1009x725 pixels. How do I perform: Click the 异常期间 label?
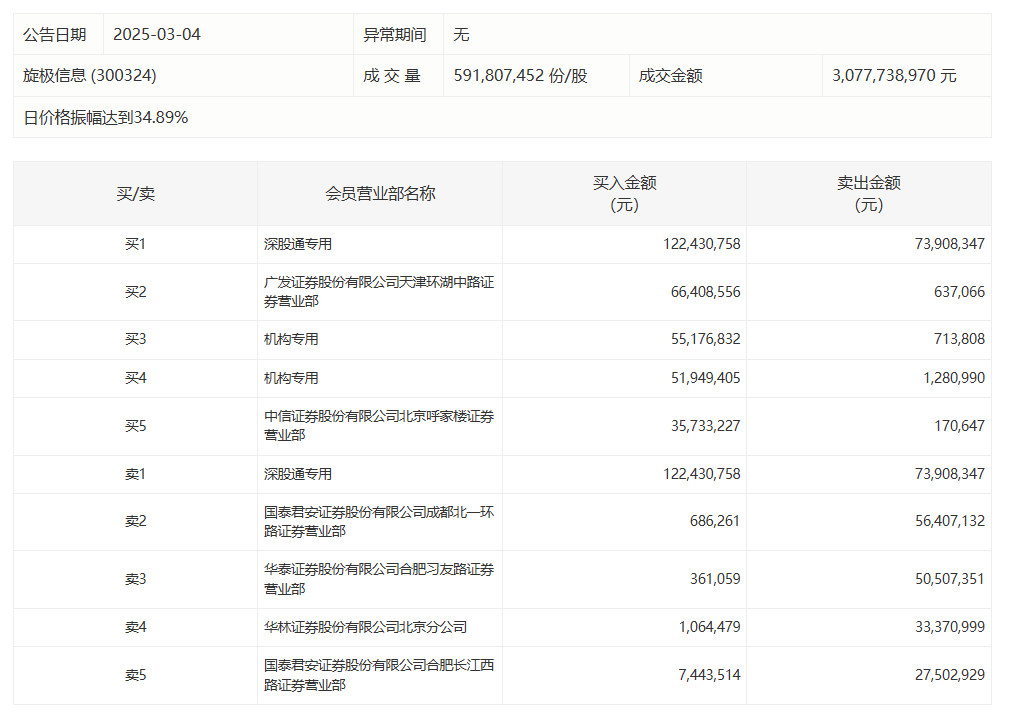(x=395, y=34)
